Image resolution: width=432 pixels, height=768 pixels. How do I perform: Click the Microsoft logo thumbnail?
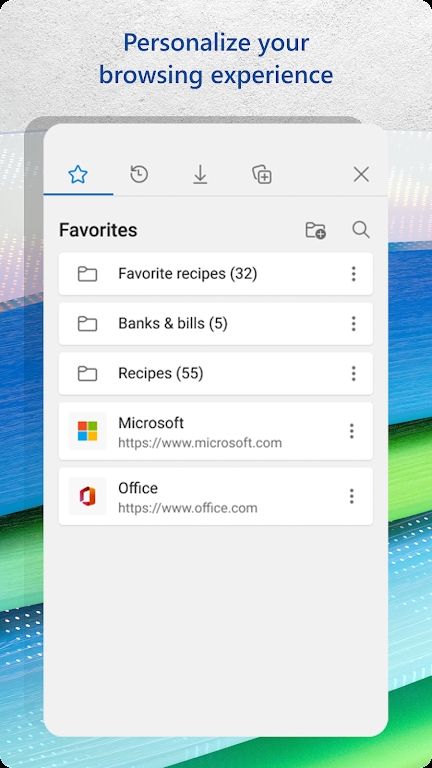(x=88, y=431)
